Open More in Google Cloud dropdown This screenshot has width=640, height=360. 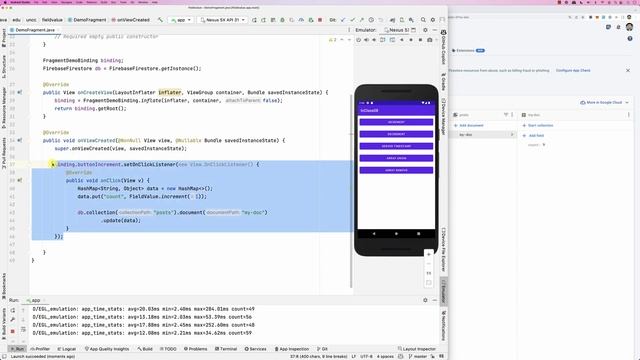point(604,102)
